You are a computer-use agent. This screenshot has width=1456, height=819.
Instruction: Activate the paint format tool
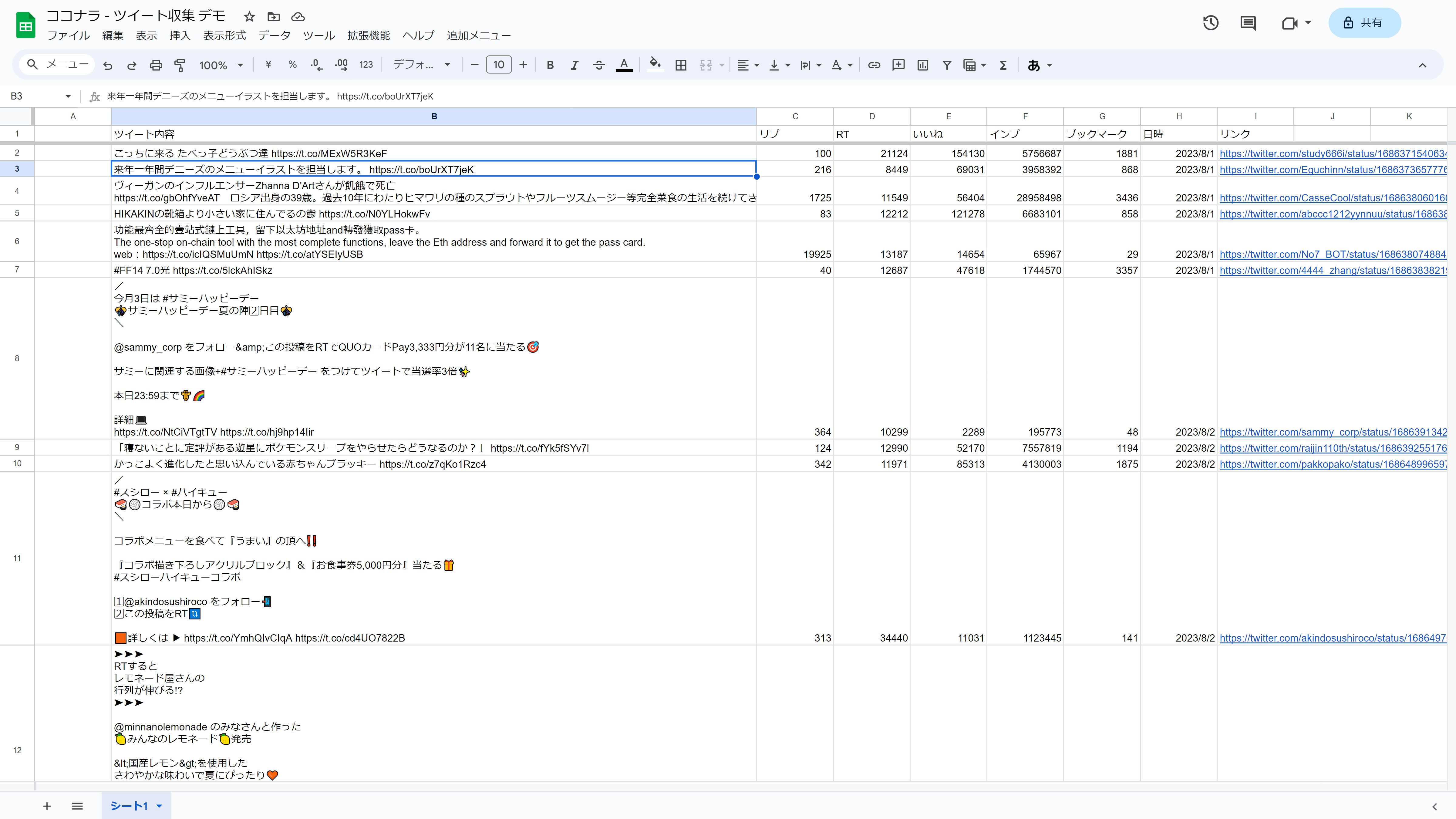(x=180, y=65)
